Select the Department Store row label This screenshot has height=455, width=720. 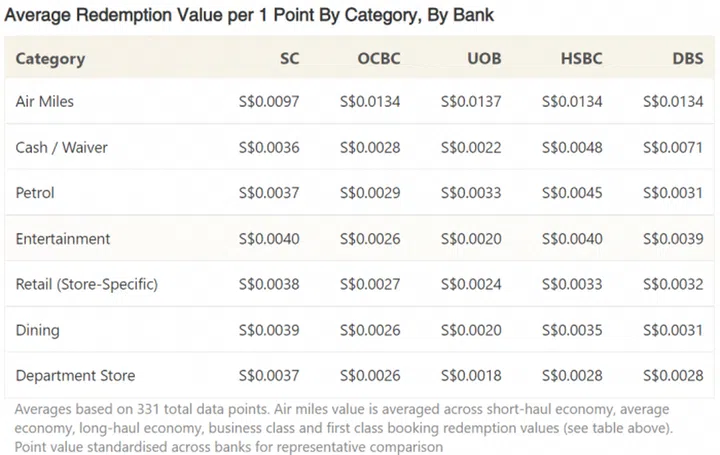point(76,376)
